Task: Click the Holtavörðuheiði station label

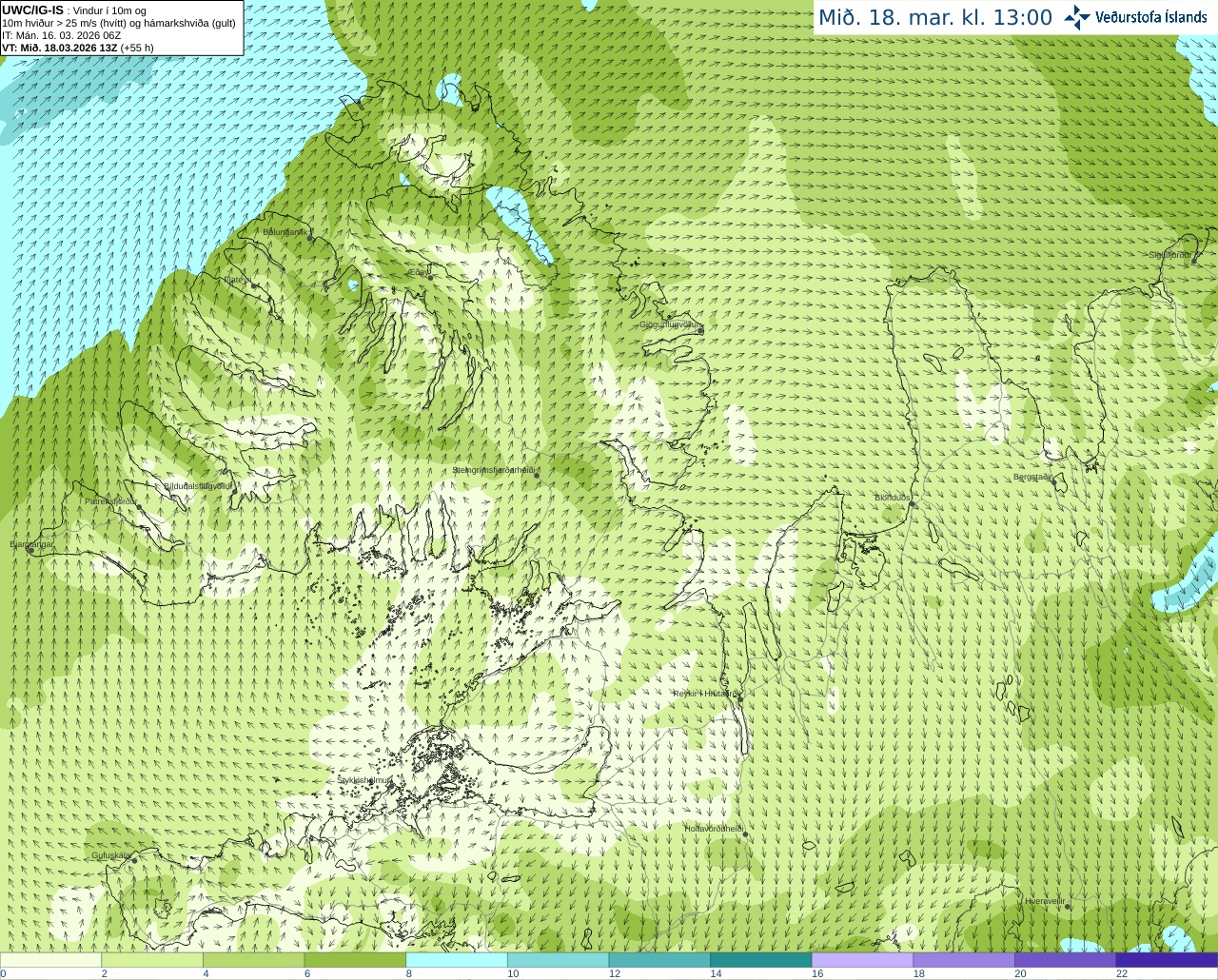Action: pyautogui.click(x=714, y=829)
